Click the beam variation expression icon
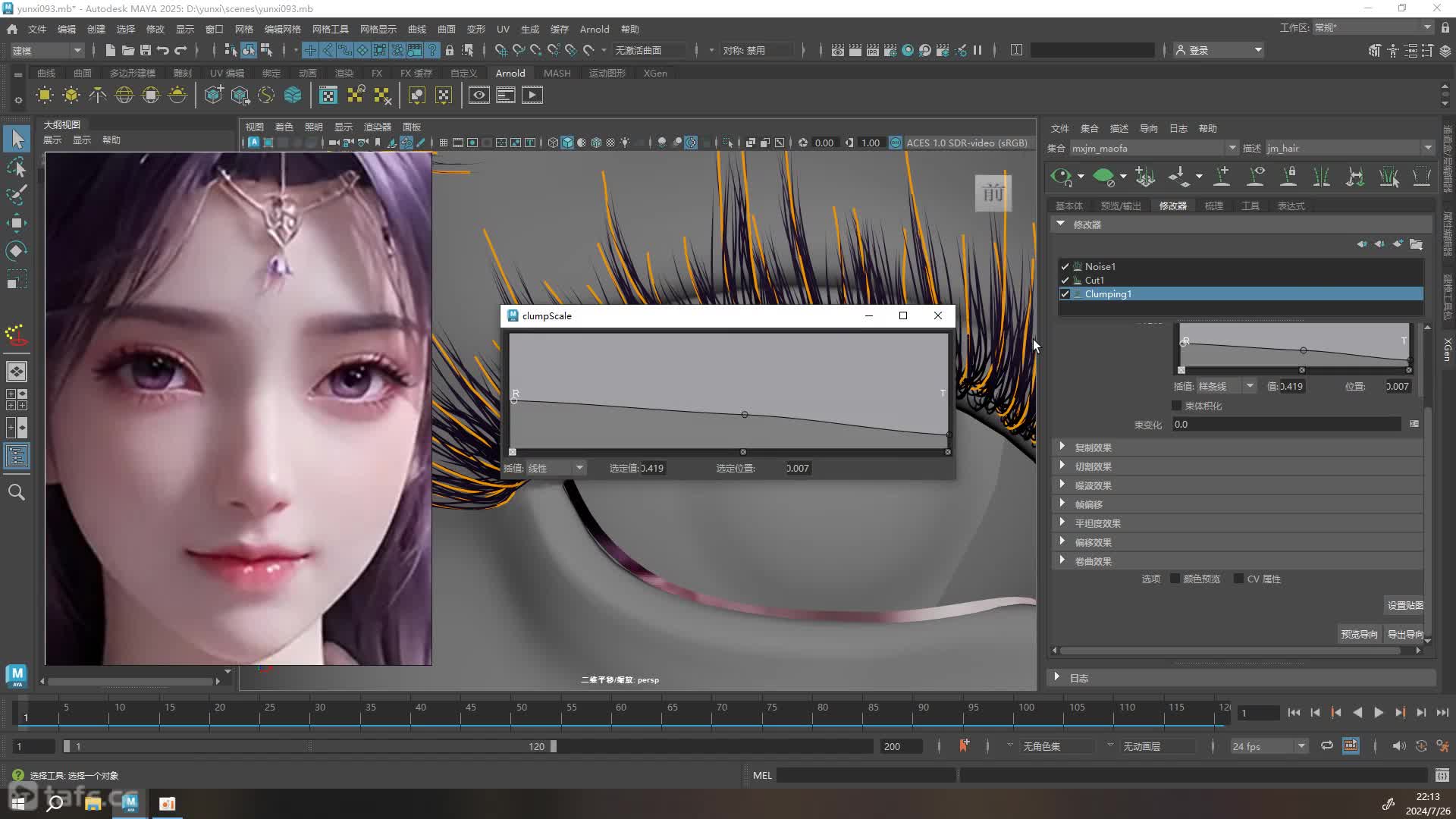This screenshot has height=819, width=1456. tap(1414, 424)
